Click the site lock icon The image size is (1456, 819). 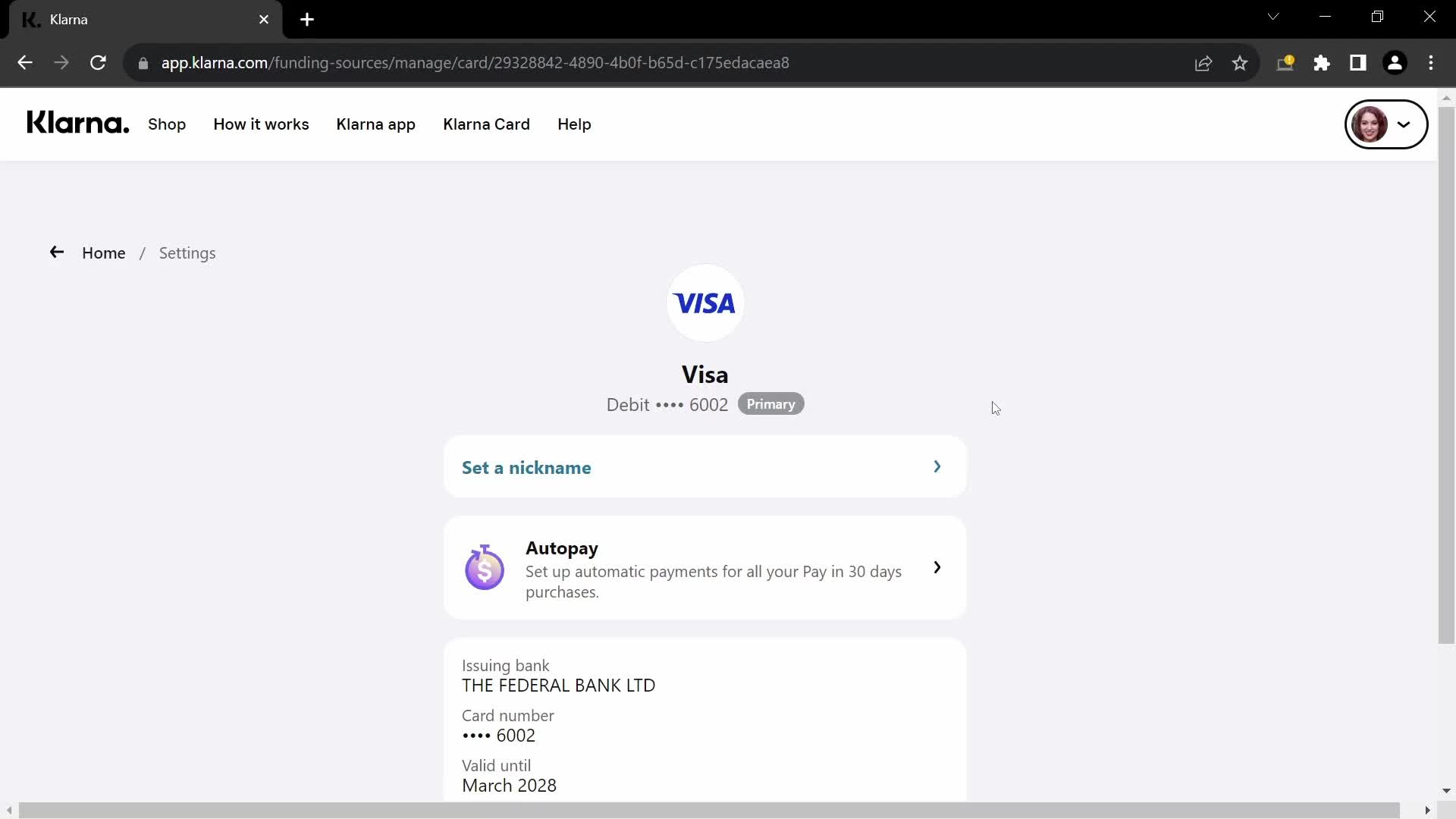point(143,63)
